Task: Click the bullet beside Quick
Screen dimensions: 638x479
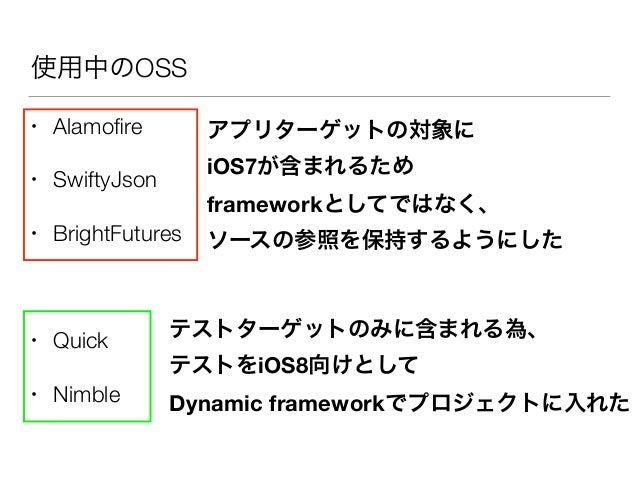Action: [x=35, y=340]
